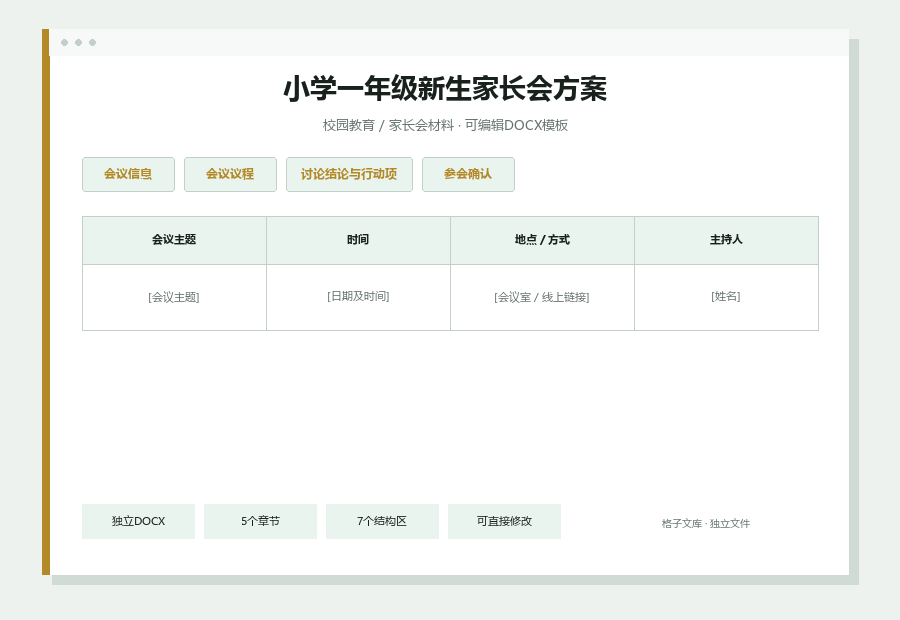Click the [姓名] host placeholder
Image resolution: width=900 pixels, height=620 pixels.
726,297
